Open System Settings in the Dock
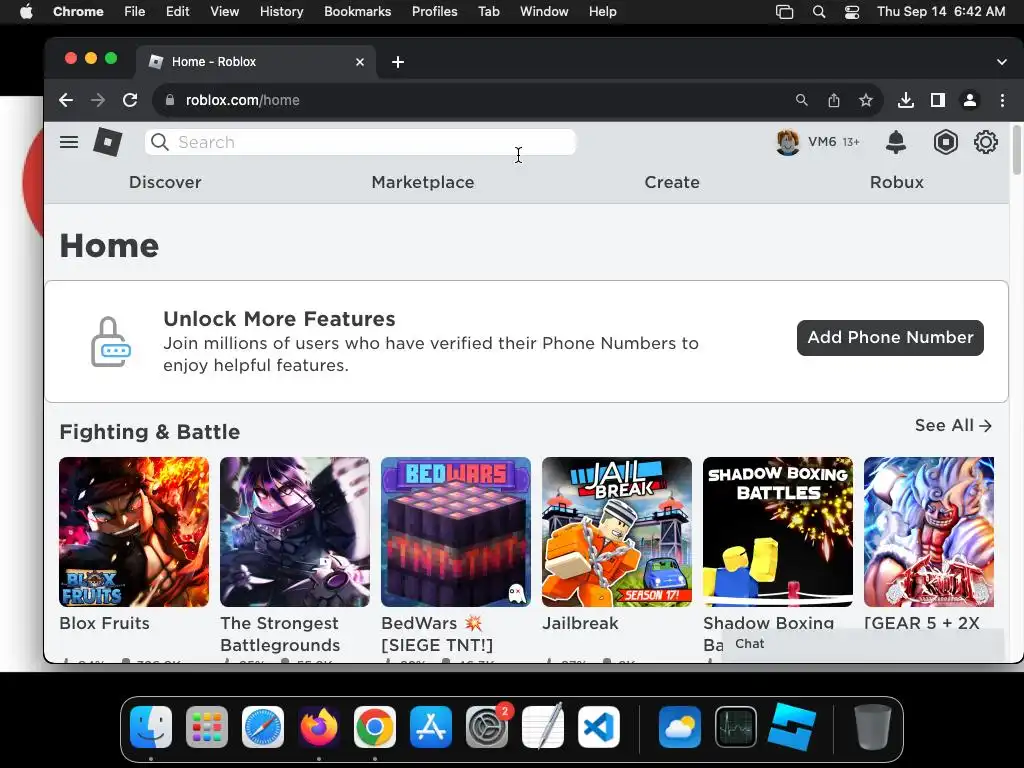 (487, 727)
